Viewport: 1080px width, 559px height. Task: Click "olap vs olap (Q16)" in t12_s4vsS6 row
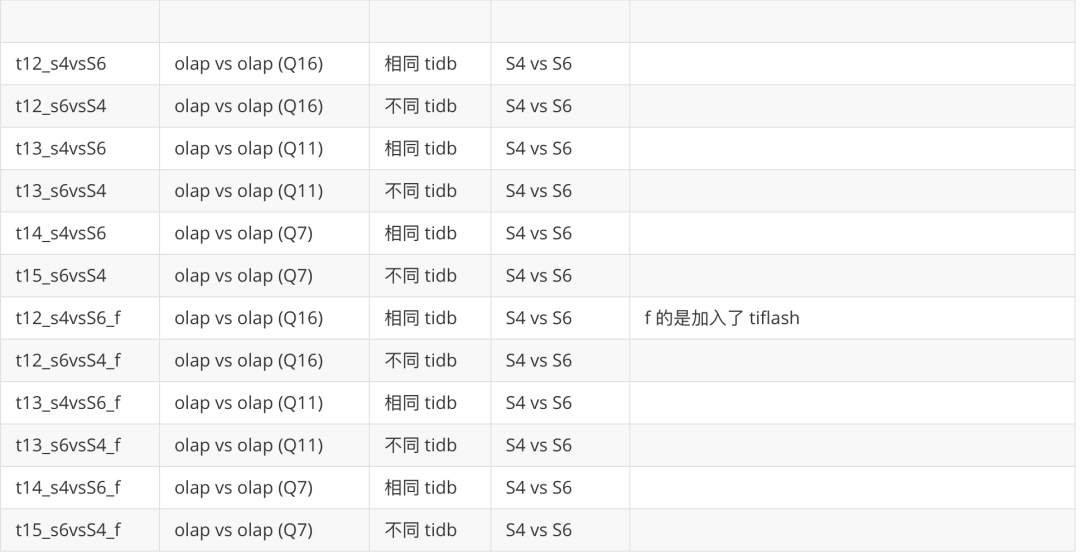[x=248, y=64]
